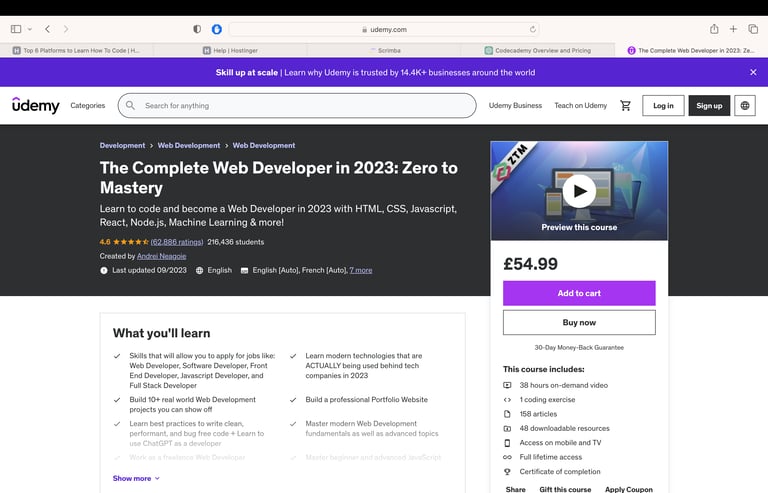Screen dimensions: 768x493
Task: Click the closed captions icon
Action: [244, 270]
